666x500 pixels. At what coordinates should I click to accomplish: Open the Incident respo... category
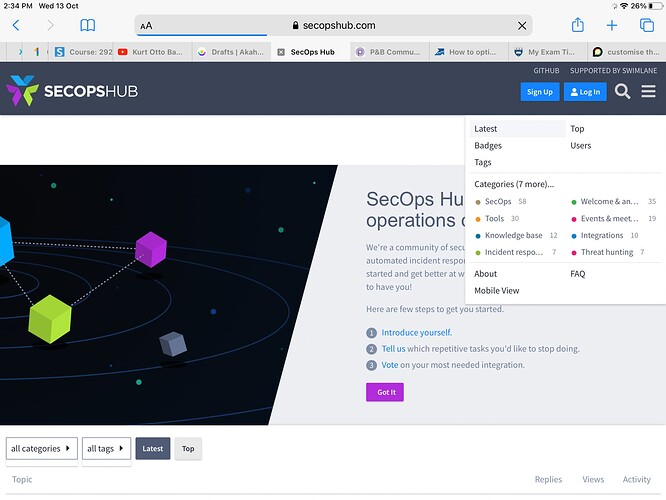pos(513,252)
